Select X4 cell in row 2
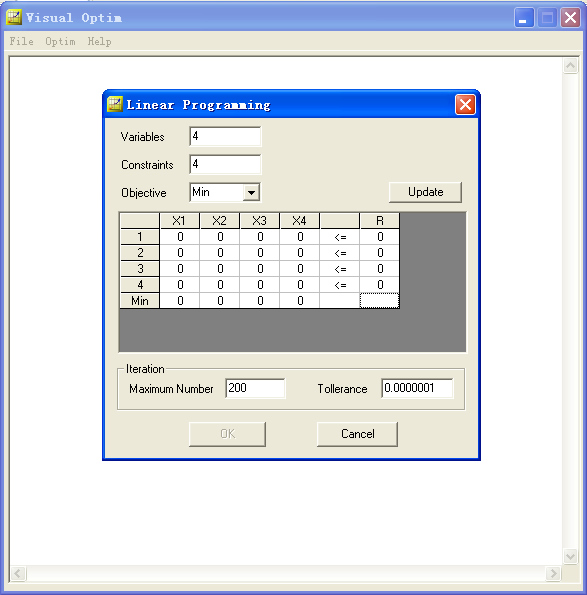The width and height of the screenshot is (587, 595). pyautogui.click(x=300, y=253)
